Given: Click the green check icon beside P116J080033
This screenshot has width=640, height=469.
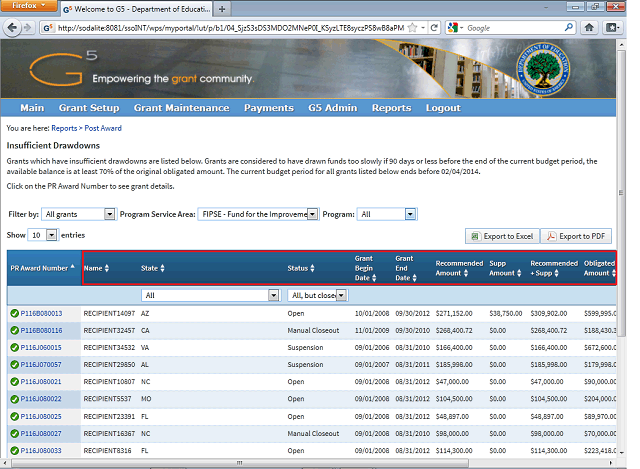Looking at the screenshot, I should pos(14,451).
